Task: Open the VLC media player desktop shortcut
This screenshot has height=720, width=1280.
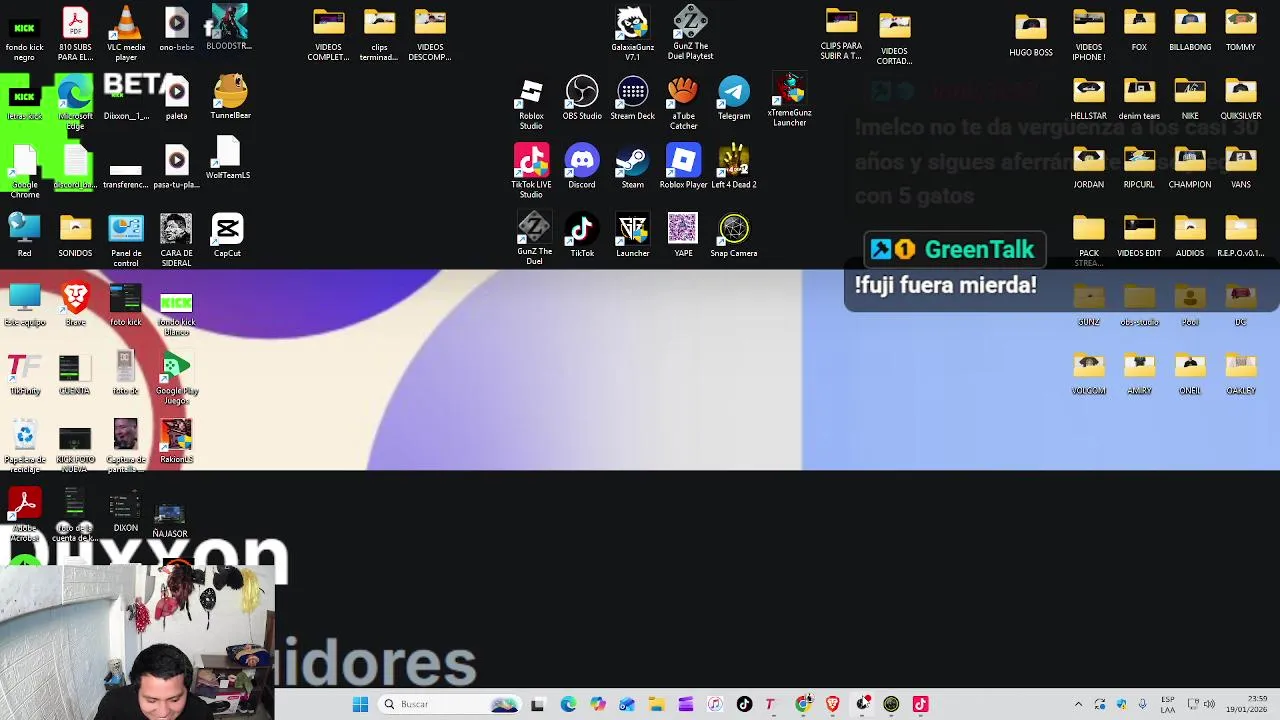Action: (x=125, y=33)
